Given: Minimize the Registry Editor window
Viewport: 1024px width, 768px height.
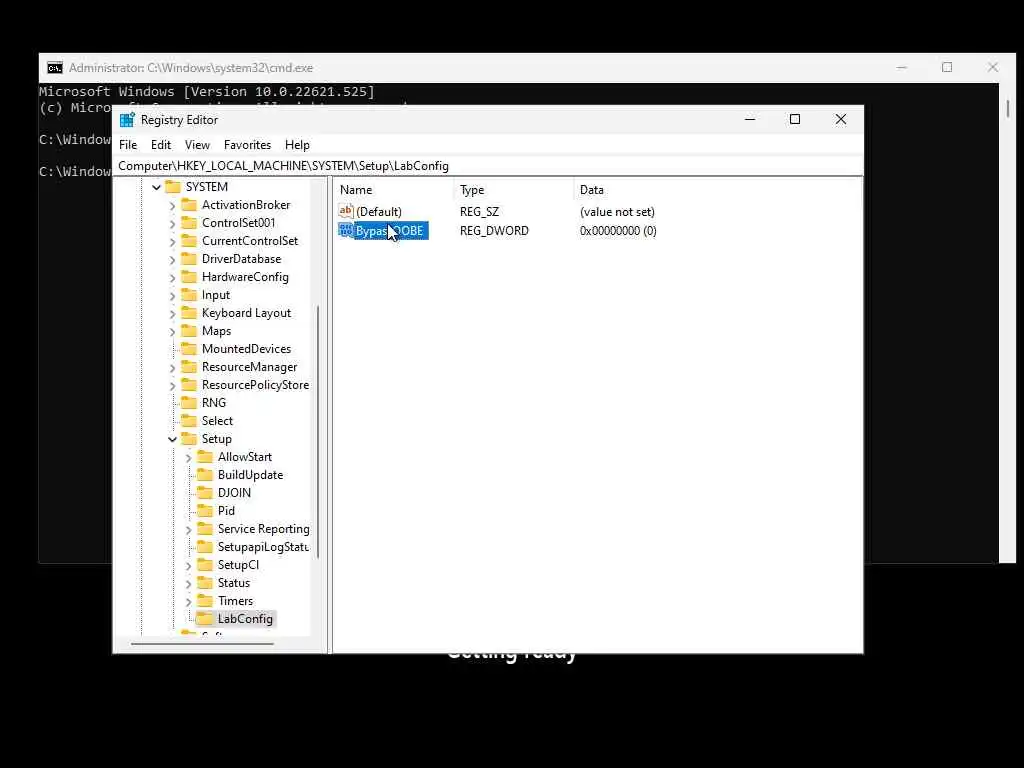Looking at the screenshot, I should pyautogui.click(x=750, y=120).
